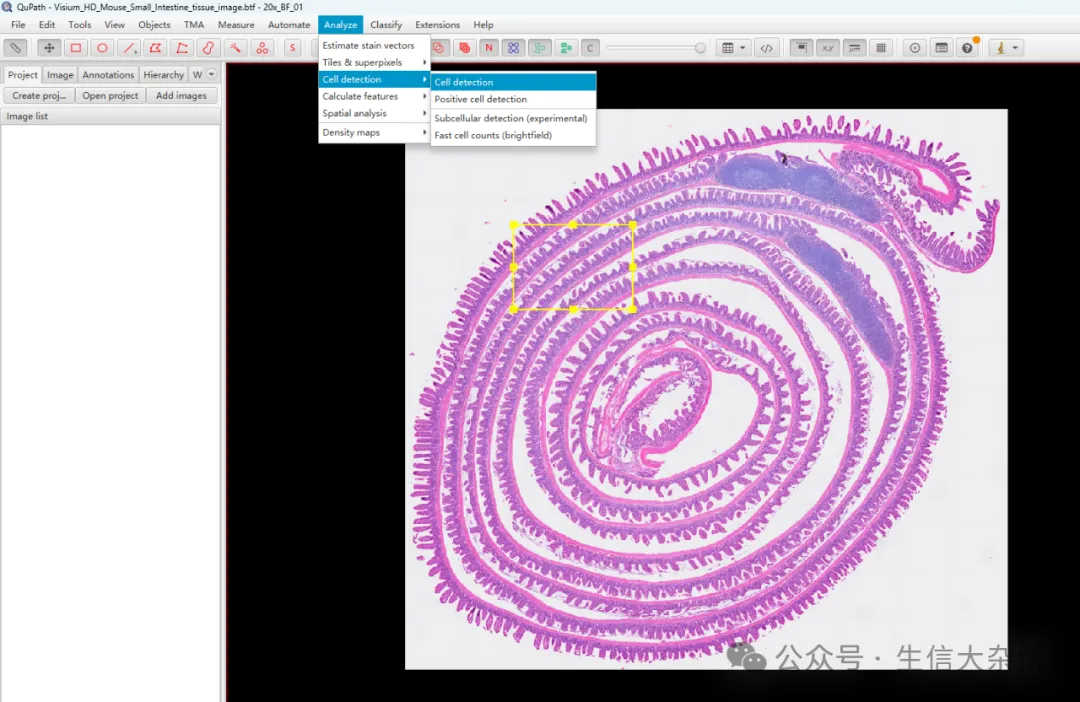Open the File menu

point(18,24)
